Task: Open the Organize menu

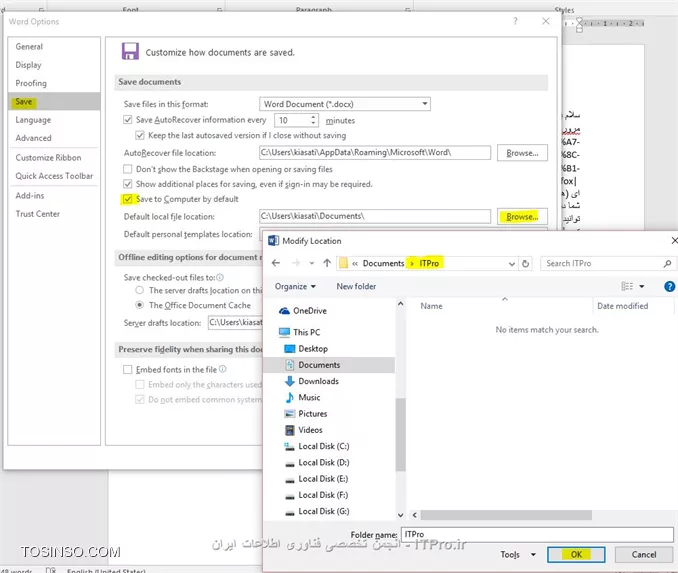Action: [295, 286]
